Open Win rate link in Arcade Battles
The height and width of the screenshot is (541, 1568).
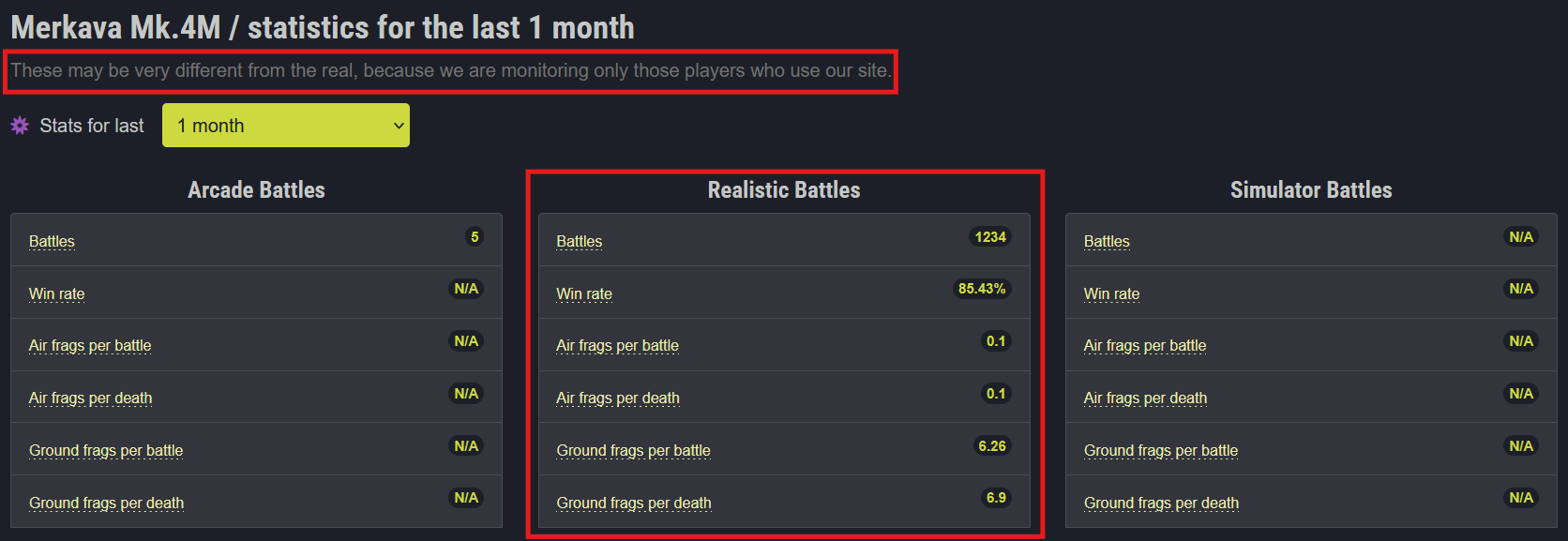[56, 293]
